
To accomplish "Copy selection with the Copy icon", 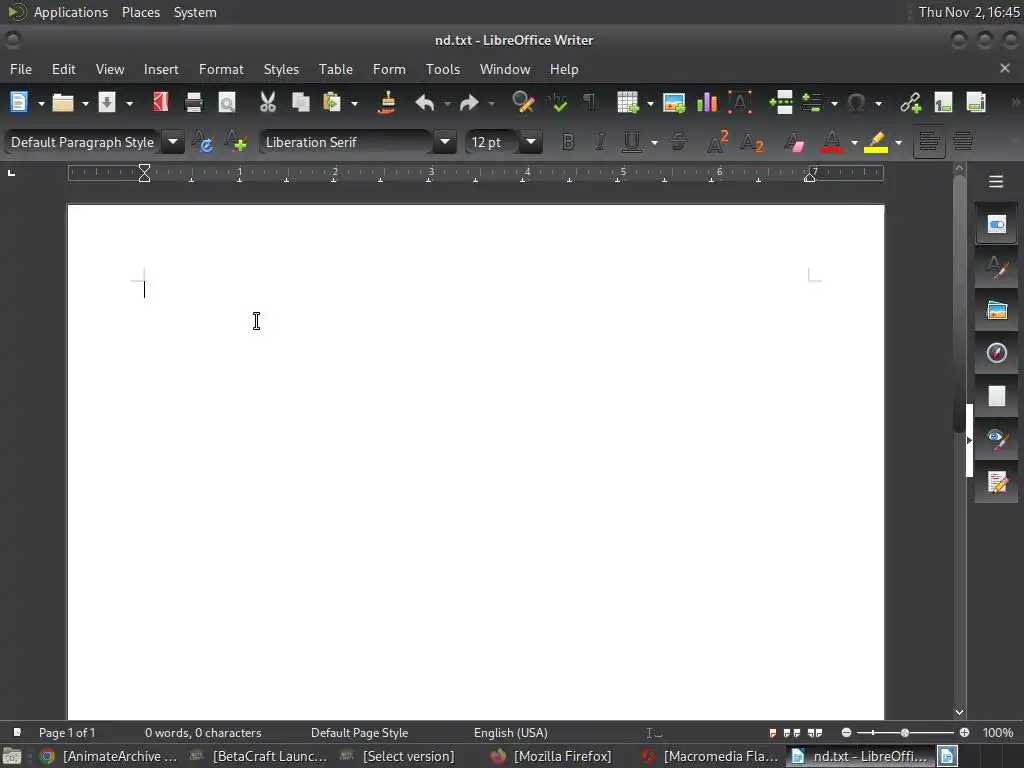I will pyautogui.click(x=300, y=103).
